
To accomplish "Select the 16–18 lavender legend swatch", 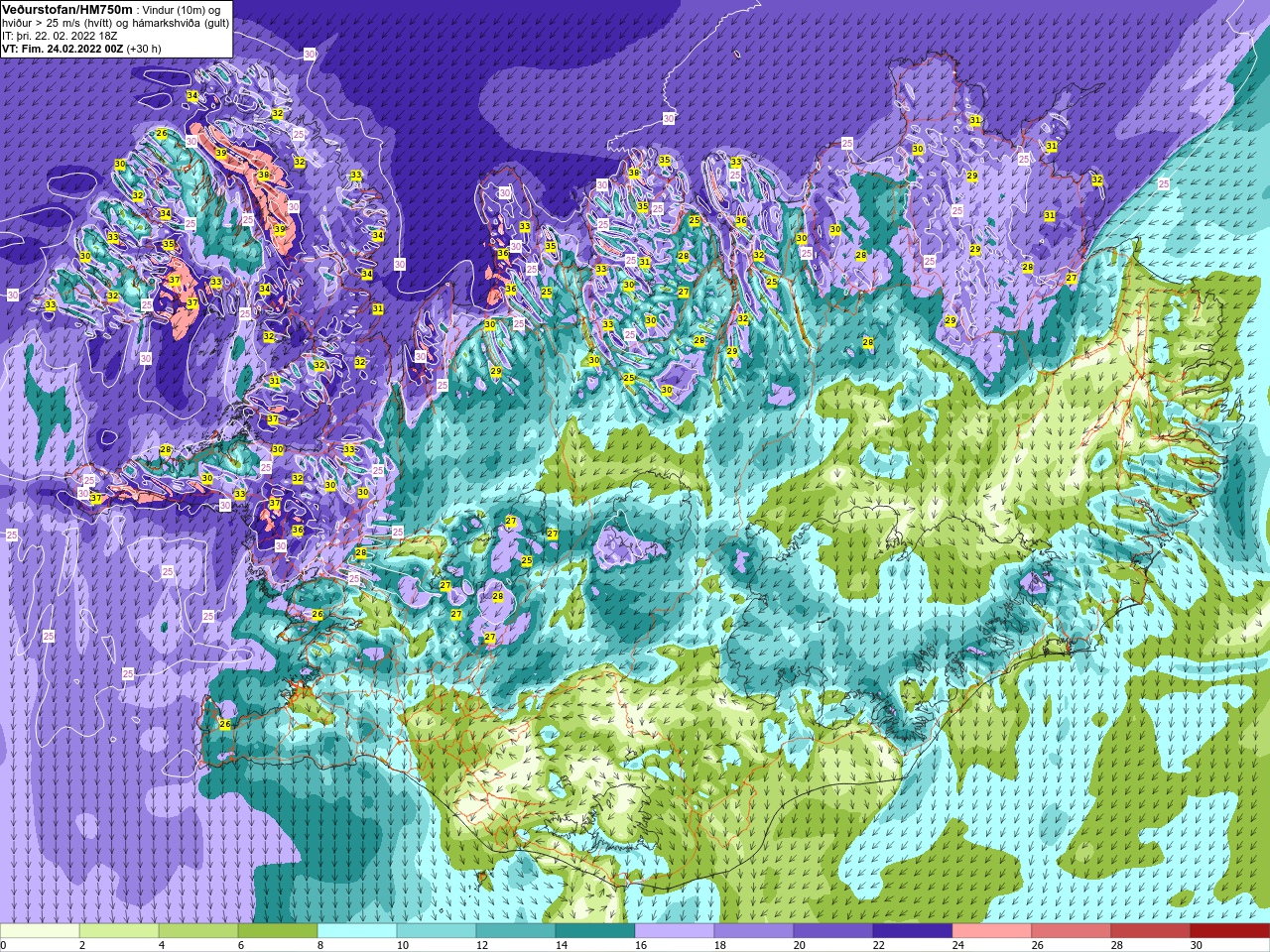I will click(x=675, y=931).
